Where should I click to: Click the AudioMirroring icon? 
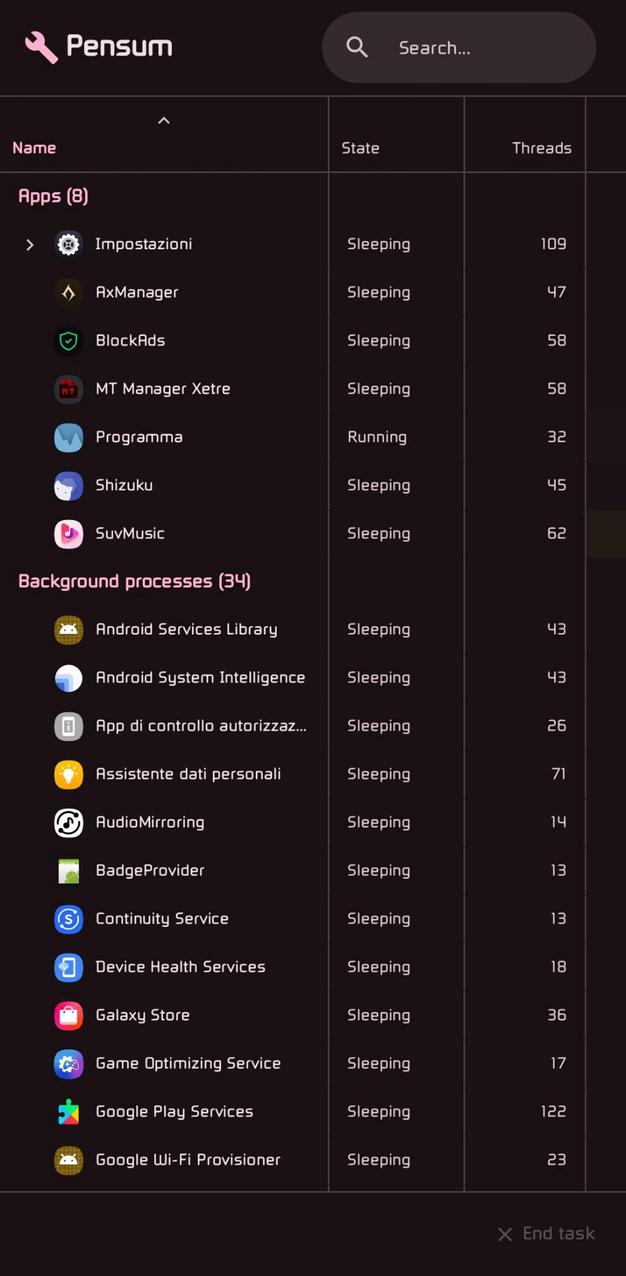point(68,823)
